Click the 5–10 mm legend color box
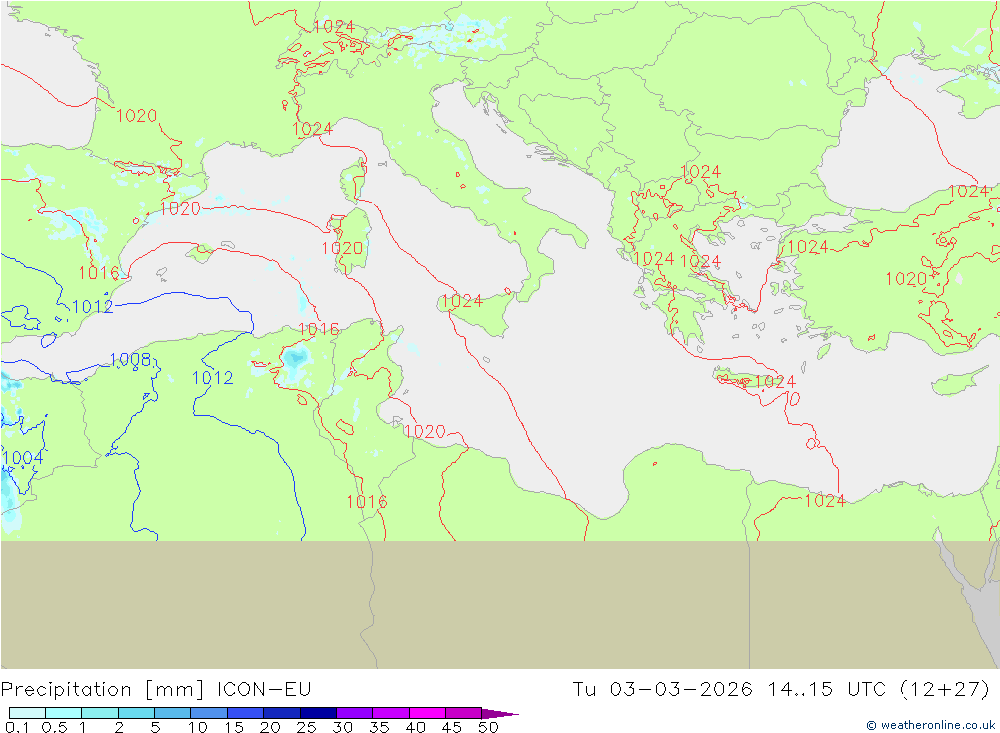1000x733 pixels. (x=173, y=713)
